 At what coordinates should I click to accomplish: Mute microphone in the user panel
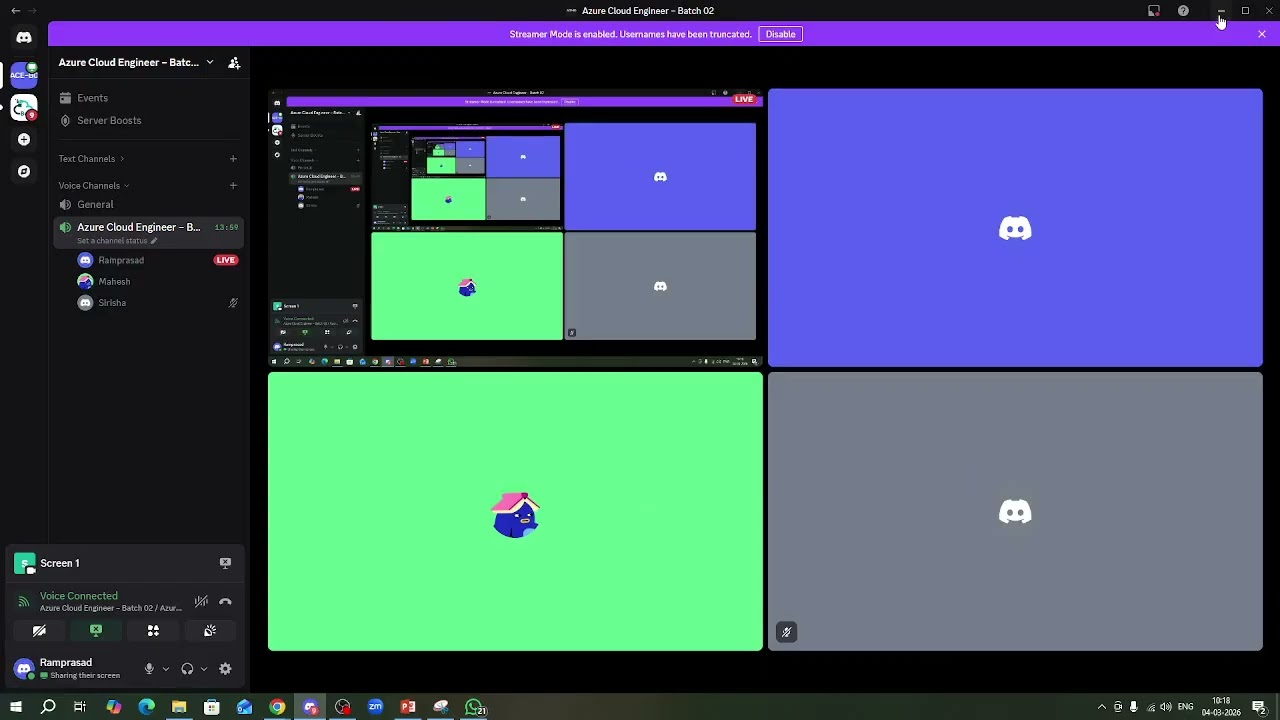[149, 669]
